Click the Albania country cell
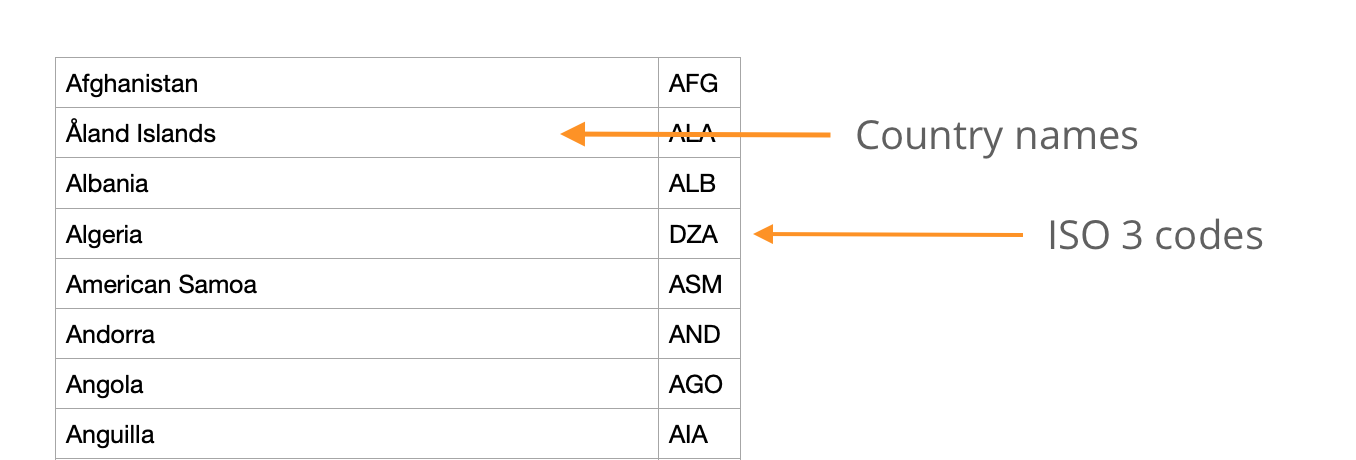1356x460 pixels. [107, 184]
